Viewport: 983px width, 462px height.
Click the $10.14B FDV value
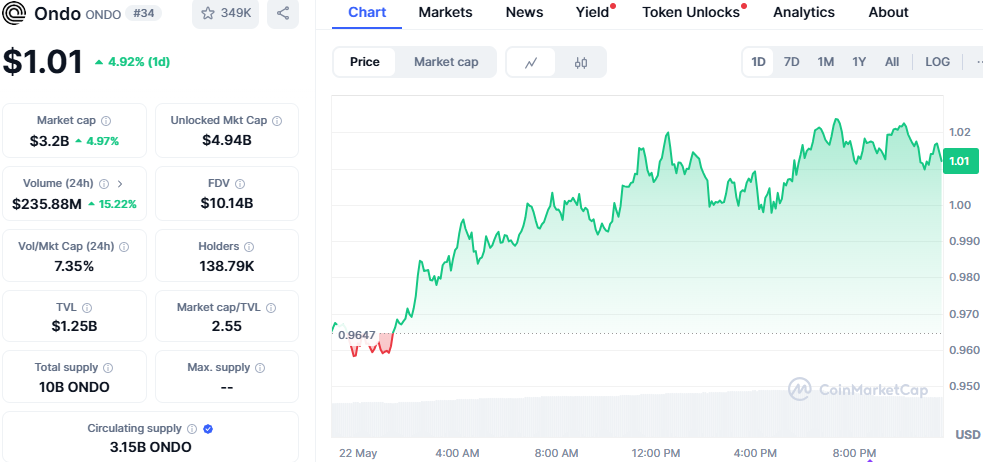[227, 203]
